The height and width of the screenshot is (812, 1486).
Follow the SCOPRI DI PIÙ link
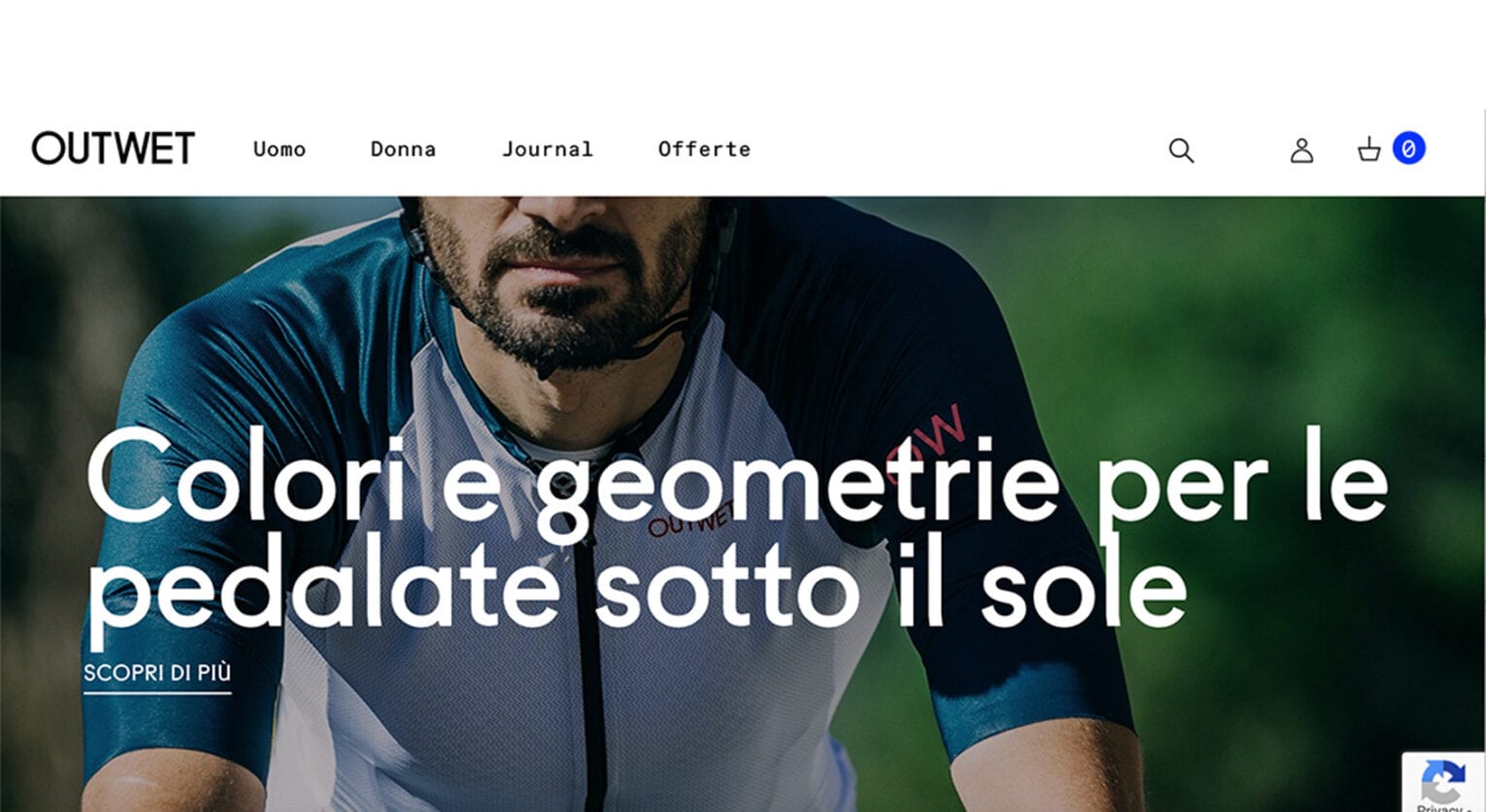click(x=157, y=674)
